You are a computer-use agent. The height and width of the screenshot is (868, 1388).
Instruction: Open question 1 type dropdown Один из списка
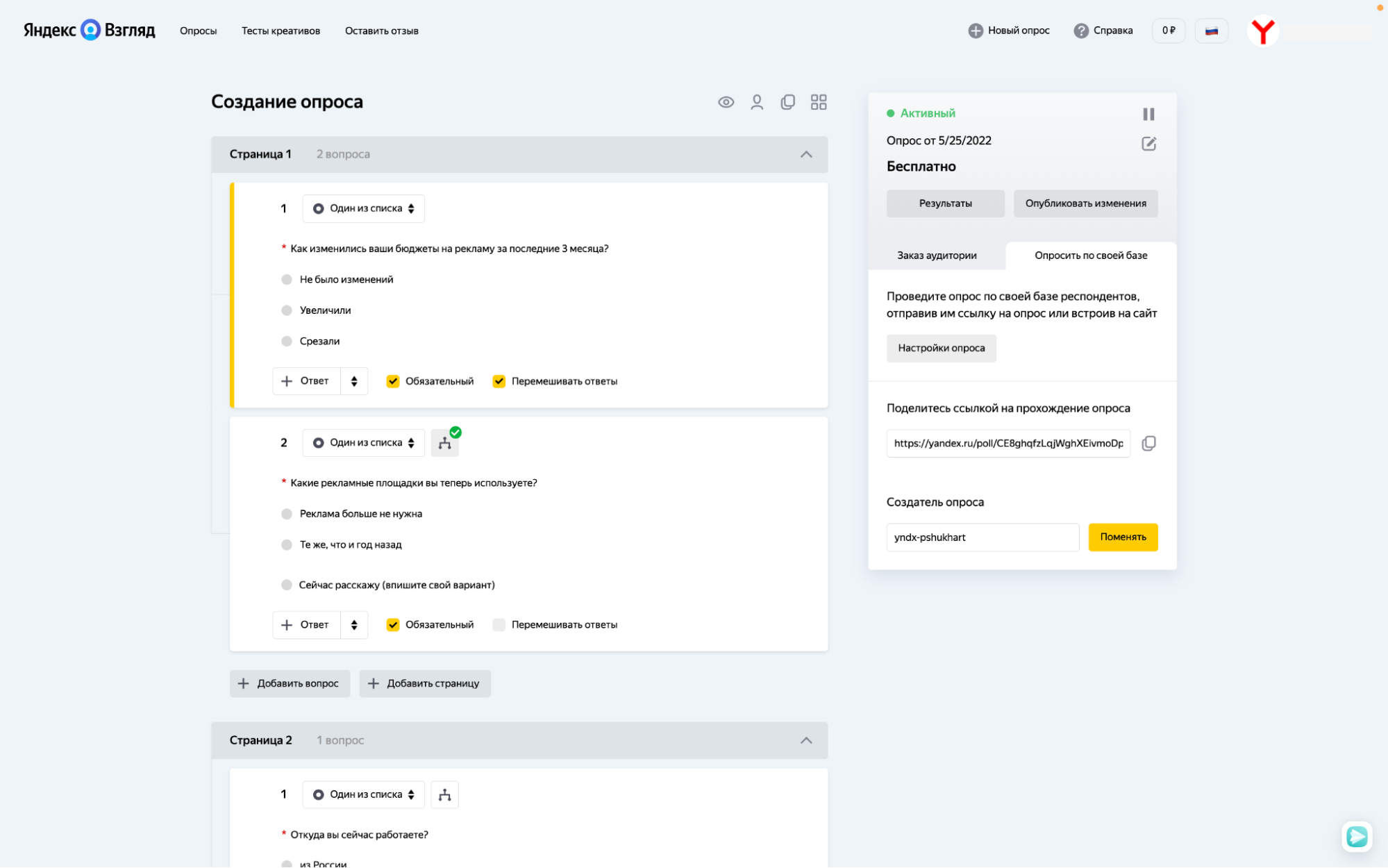click(363, 208)
